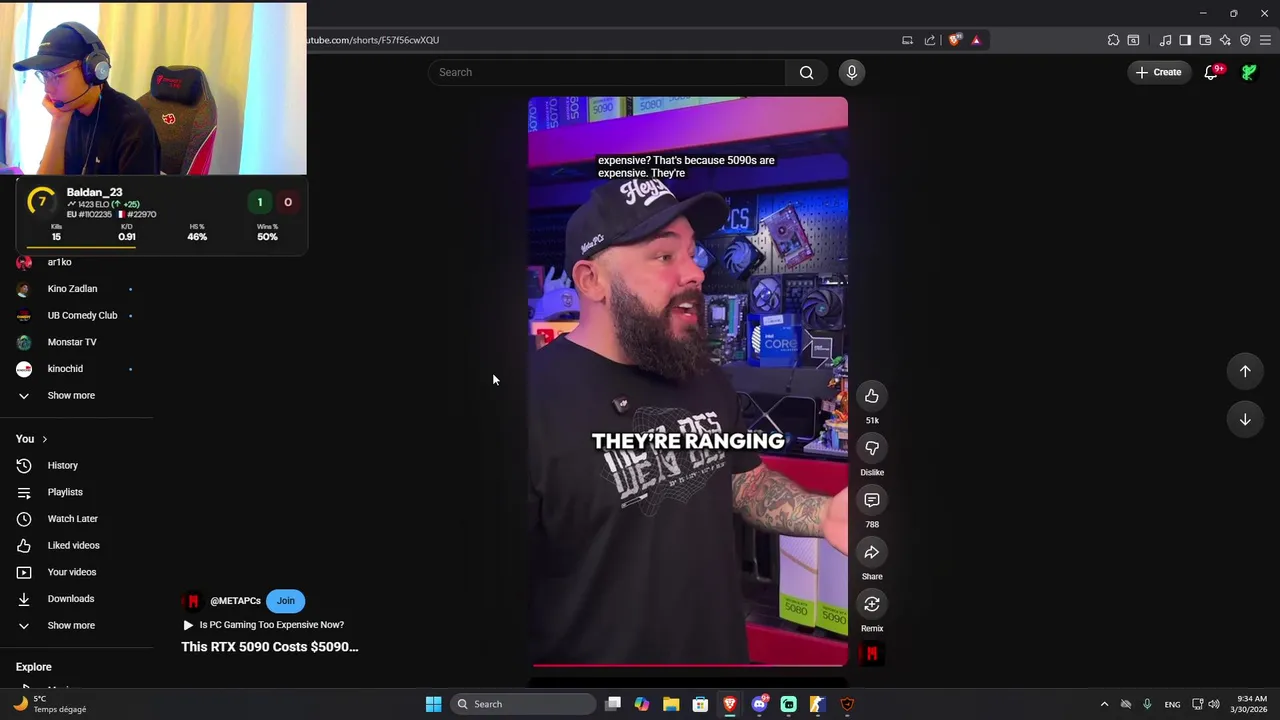Click the share page icon in address bar
Viewport: 1280px width, 720px height.
click(x=930, y=40)
